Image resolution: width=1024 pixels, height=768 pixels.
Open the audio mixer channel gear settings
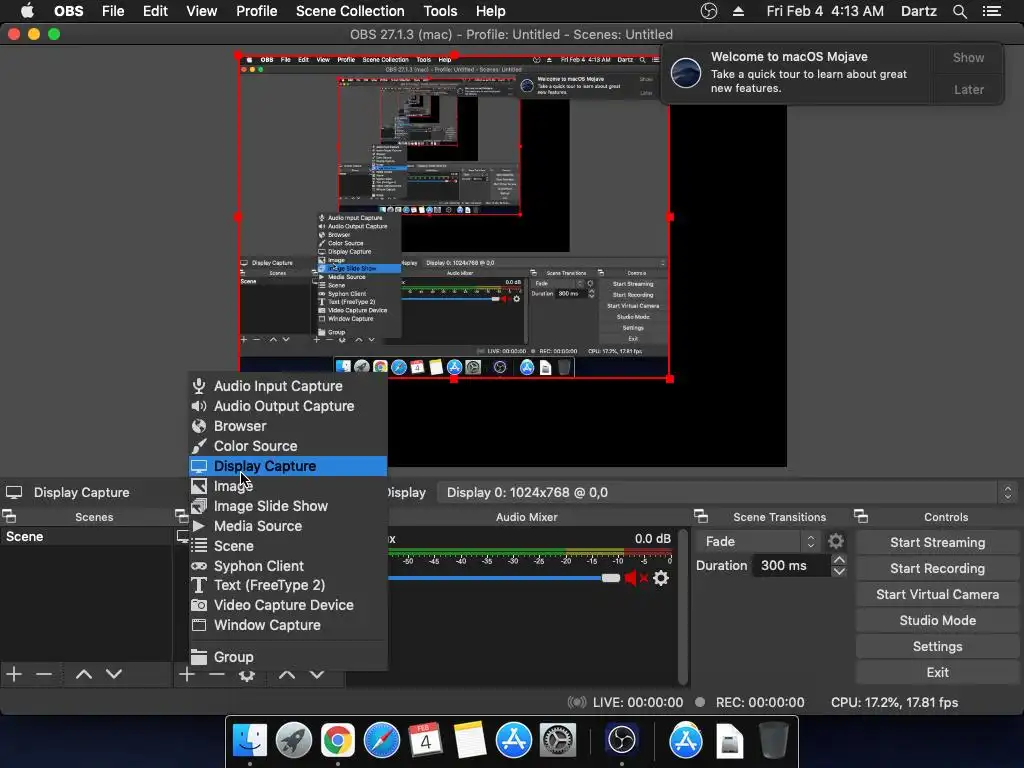[661, 578]
